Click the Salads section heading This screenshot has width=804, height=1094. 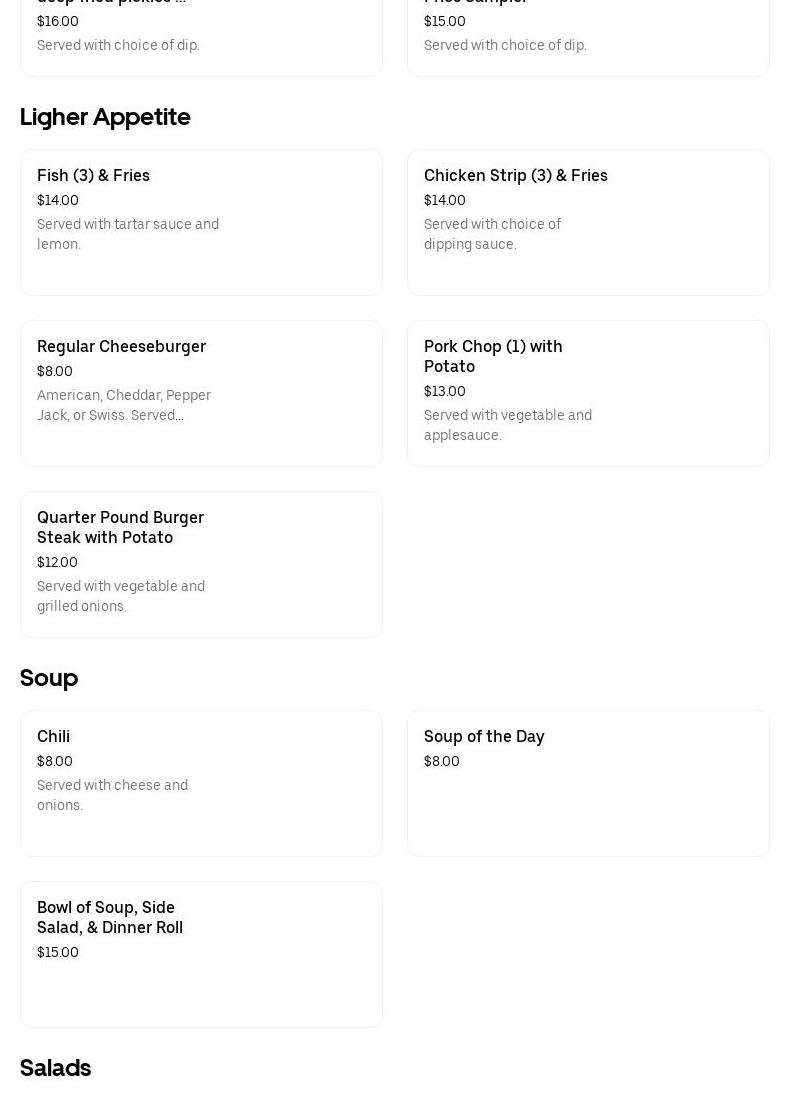coord(56,1068)
